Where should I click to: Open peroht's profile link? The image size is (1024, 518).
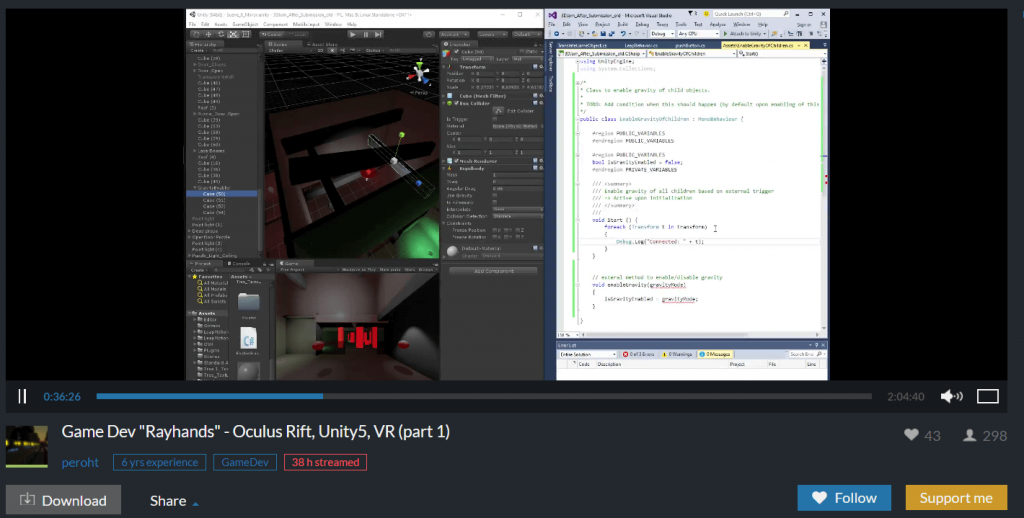[80, 462]
